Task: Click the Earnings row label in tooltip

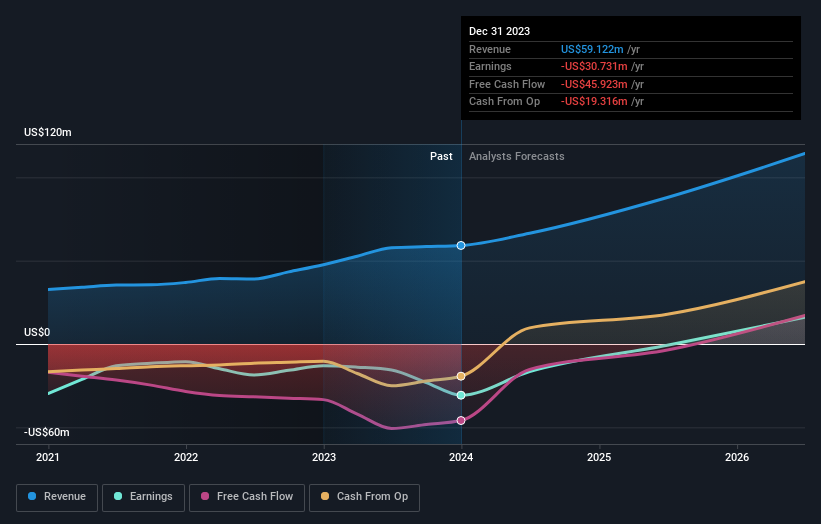Action: point(490,66)
